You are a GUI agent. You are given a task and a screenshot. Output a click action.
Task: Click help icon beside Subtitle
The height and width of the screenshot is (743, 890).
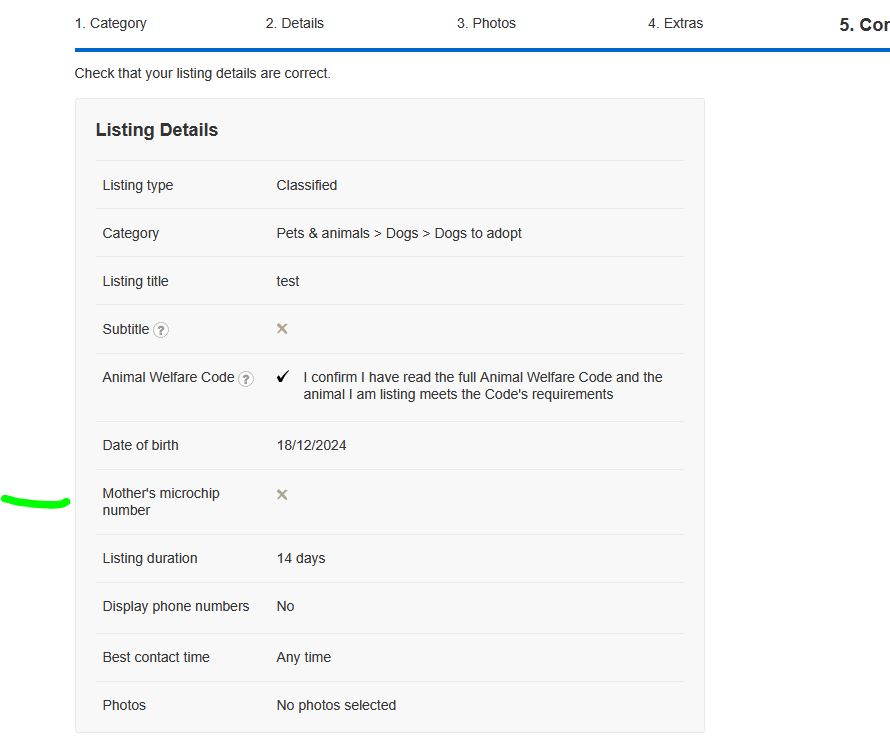click(x=161, y=330)
